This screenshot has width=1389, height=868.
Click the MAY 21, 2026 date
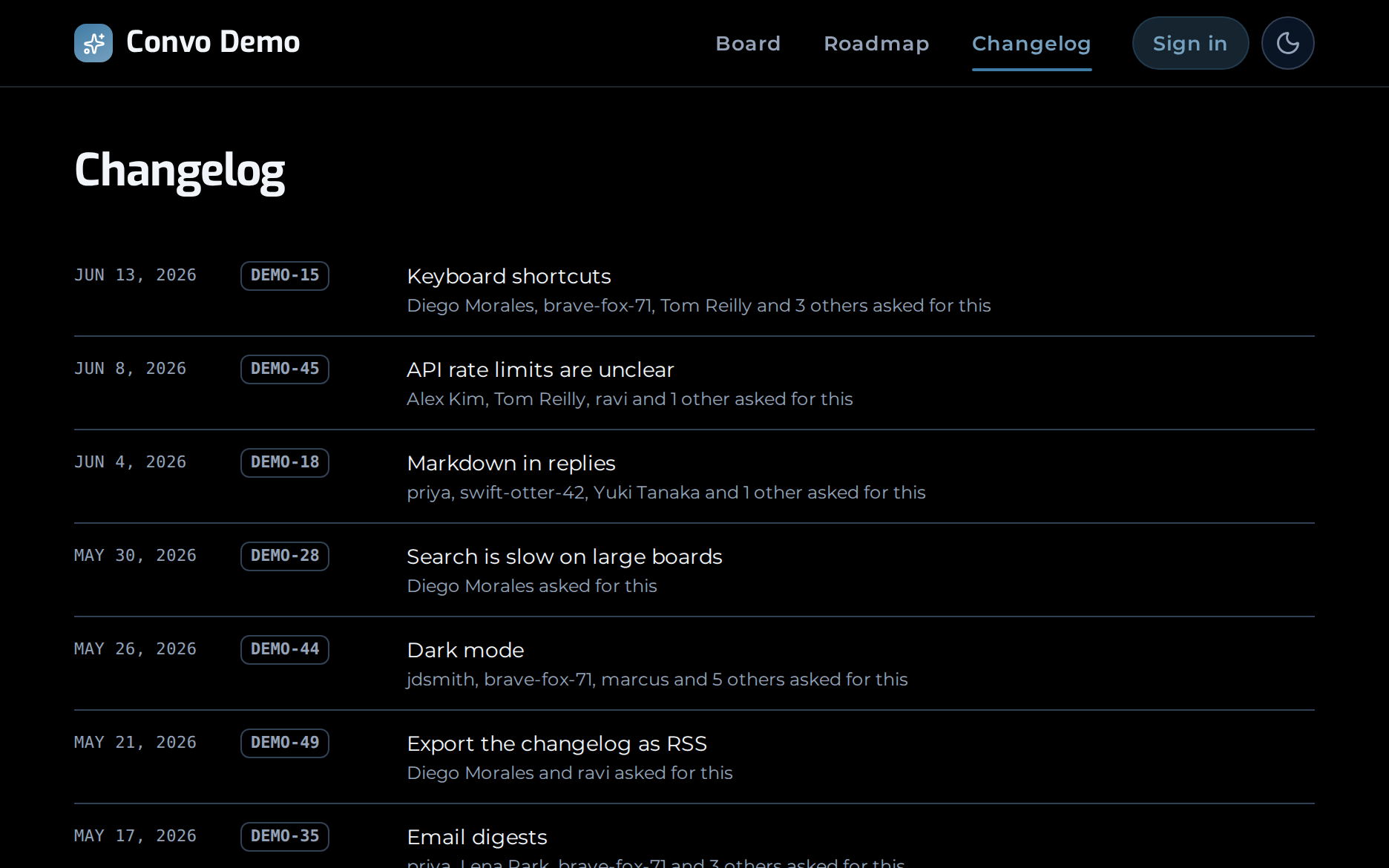[135, 743]
